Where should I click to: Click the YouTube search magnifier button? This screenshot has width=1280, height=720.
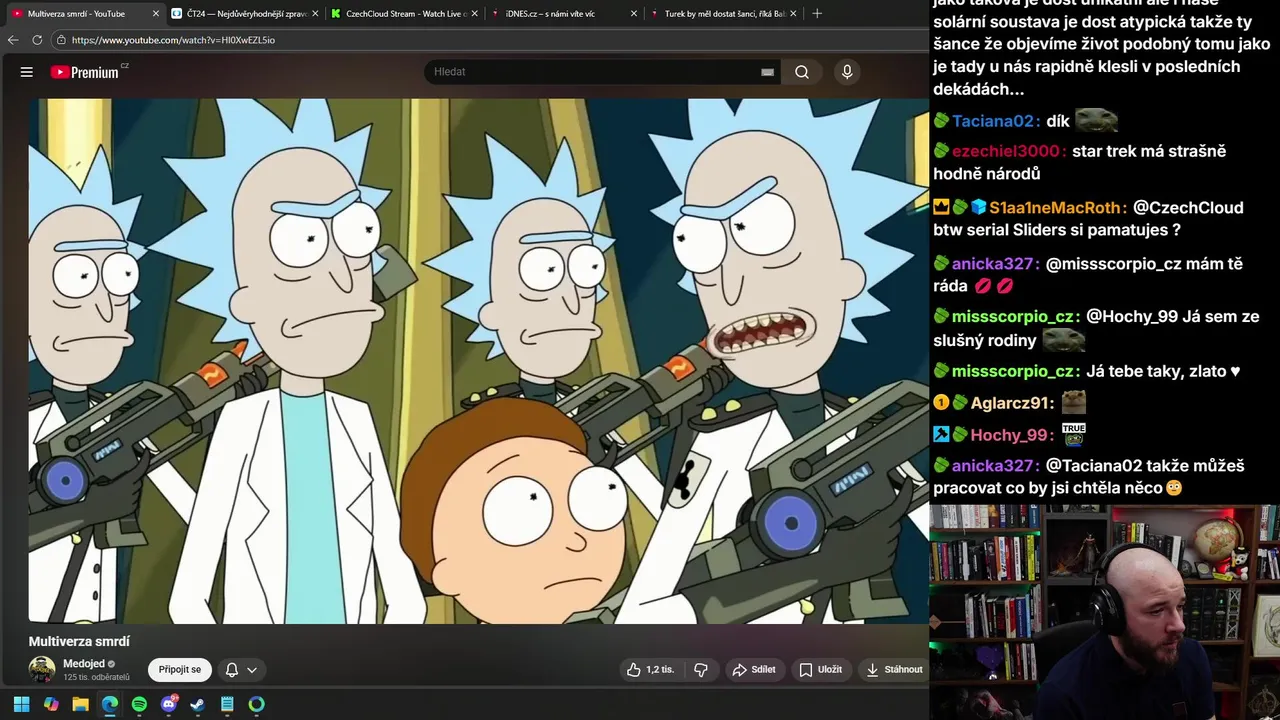(x=802, y=72)
